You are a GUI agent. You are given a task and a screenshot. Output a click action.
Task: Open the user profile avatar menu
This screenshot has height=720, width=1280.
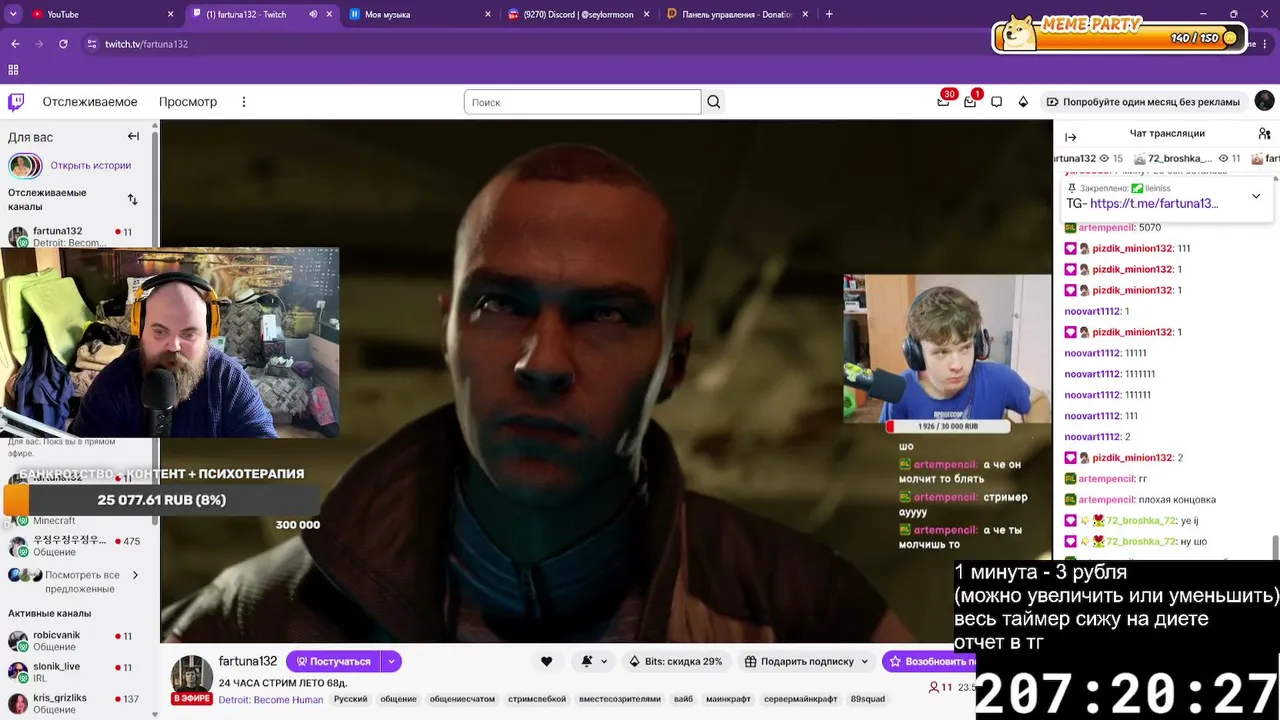coord(1265,101)
